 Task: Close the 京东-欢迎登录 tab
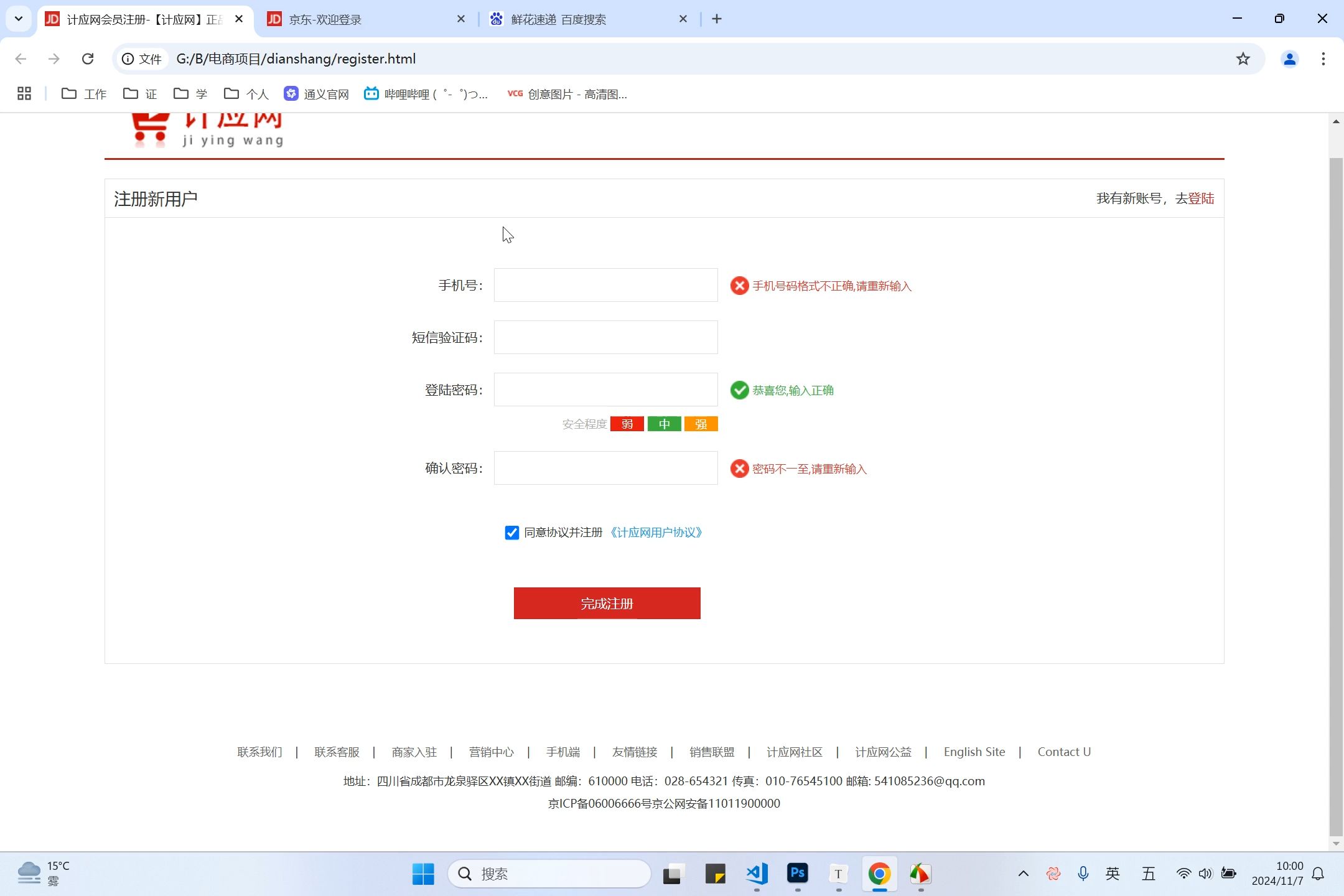click(461, 19)
